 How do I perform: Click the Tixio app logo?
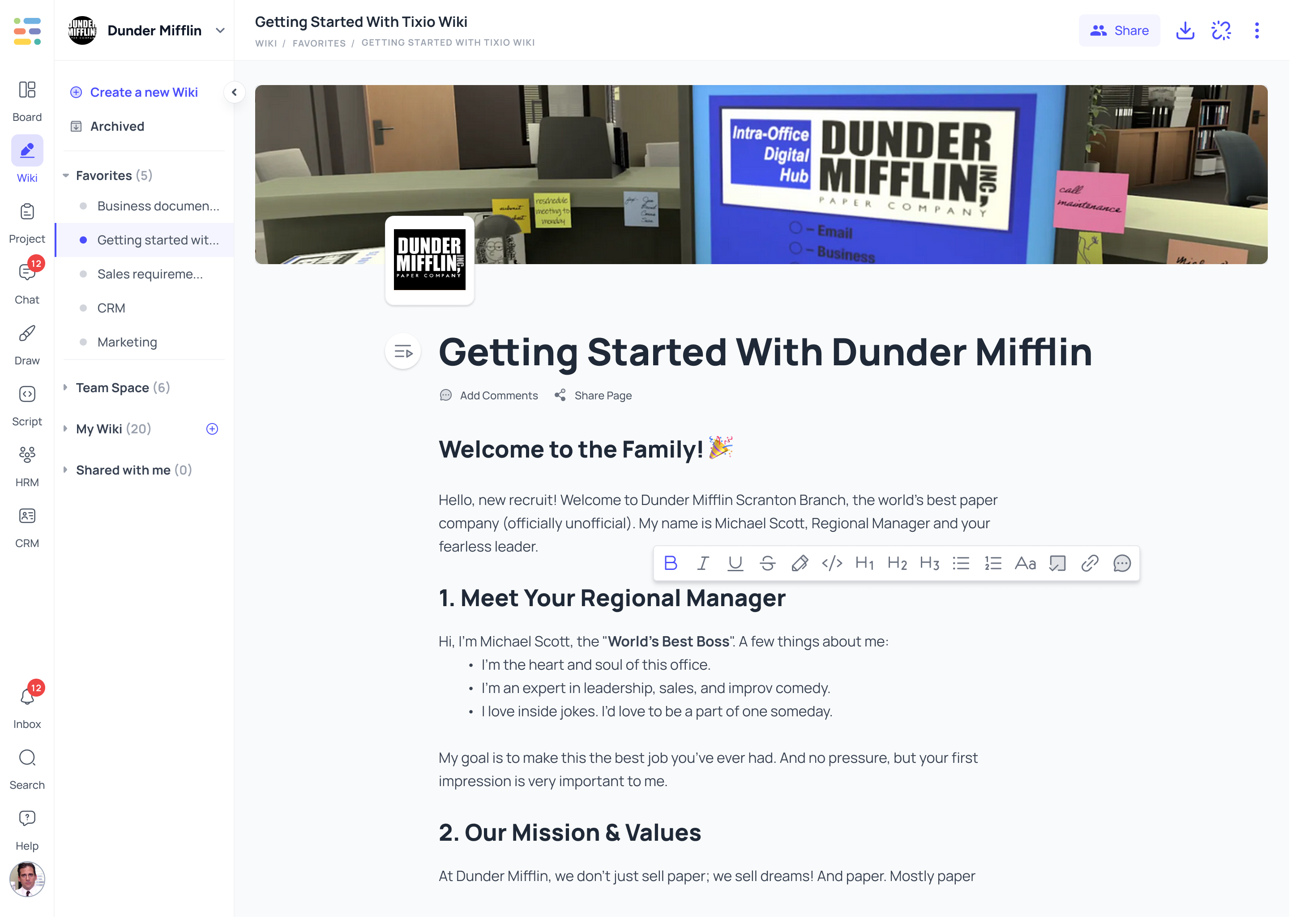[x=27, y=31]
